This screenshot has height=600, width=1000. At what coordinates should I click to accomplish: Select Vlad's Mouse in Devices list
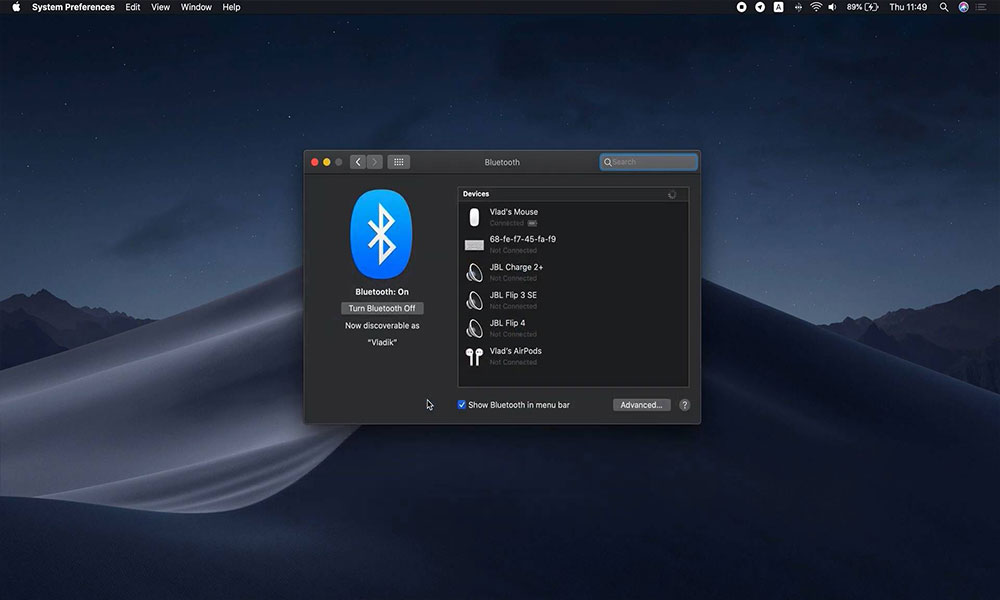pyautogui.click(x=573, y=217)
